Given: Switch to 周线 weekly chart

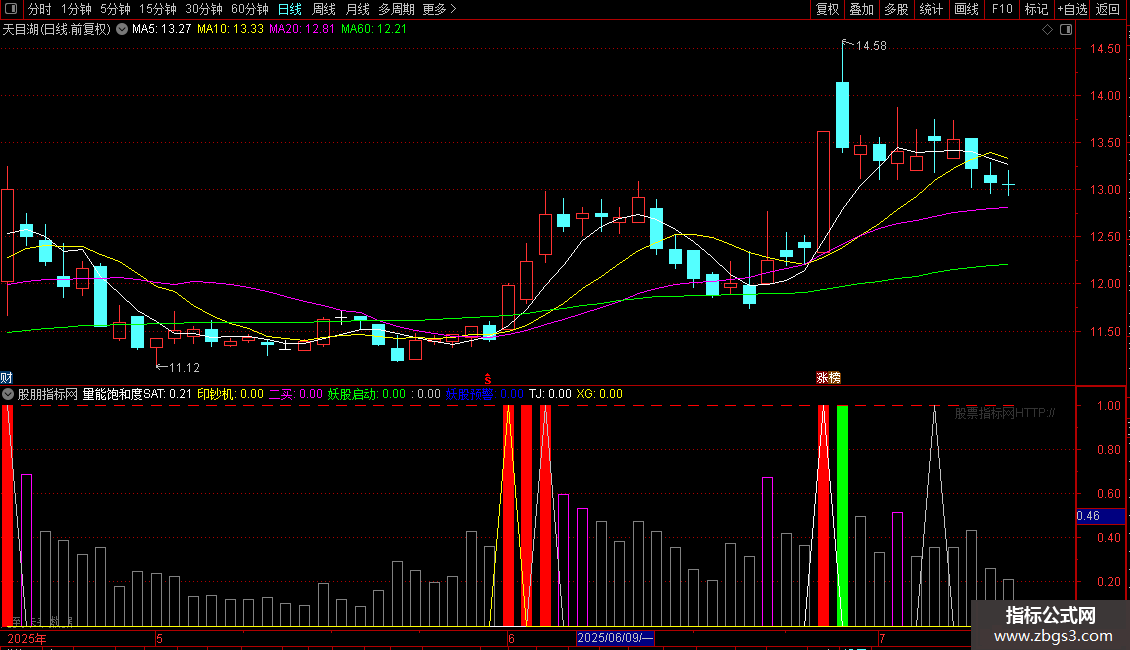Looking at the screenshot, I should 324,9.
